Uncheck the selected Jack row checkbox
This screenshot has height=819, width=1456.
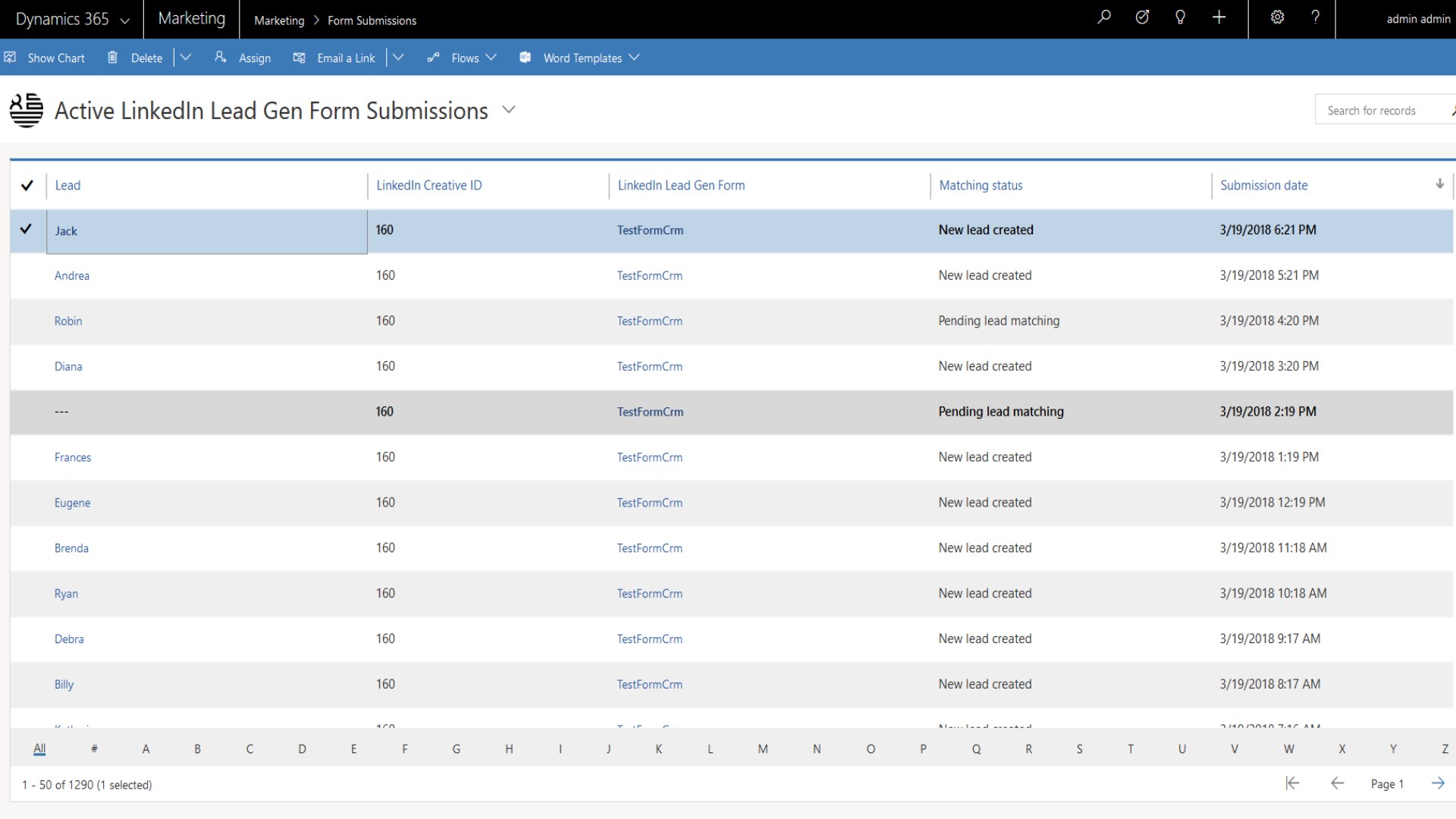[27, 229]
